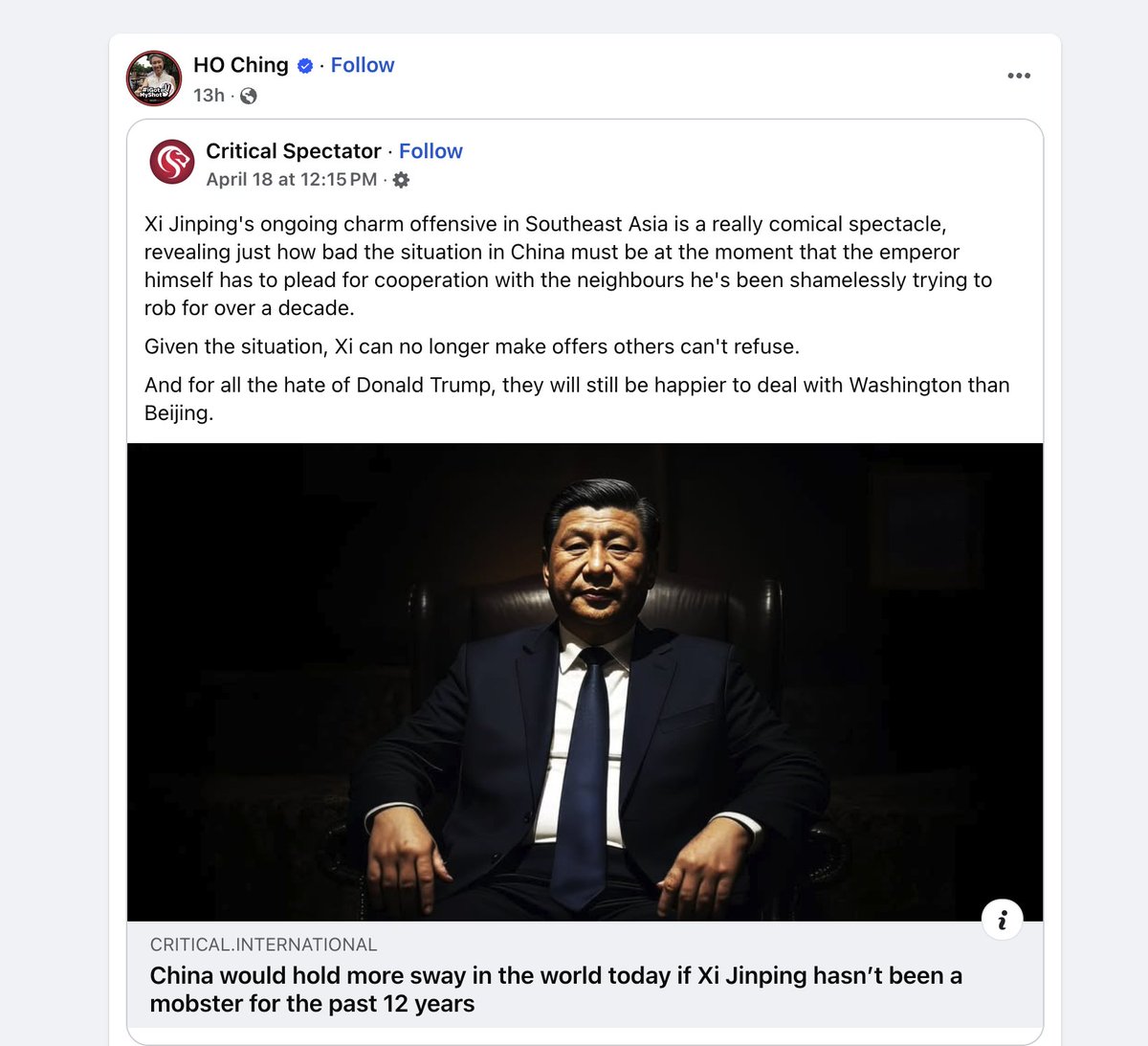Image resolution: width=1148 pixels, height=1046 pixels.
Task: Click the April 18 at 12:15 PM timestamp
Action: coord(292,179)
